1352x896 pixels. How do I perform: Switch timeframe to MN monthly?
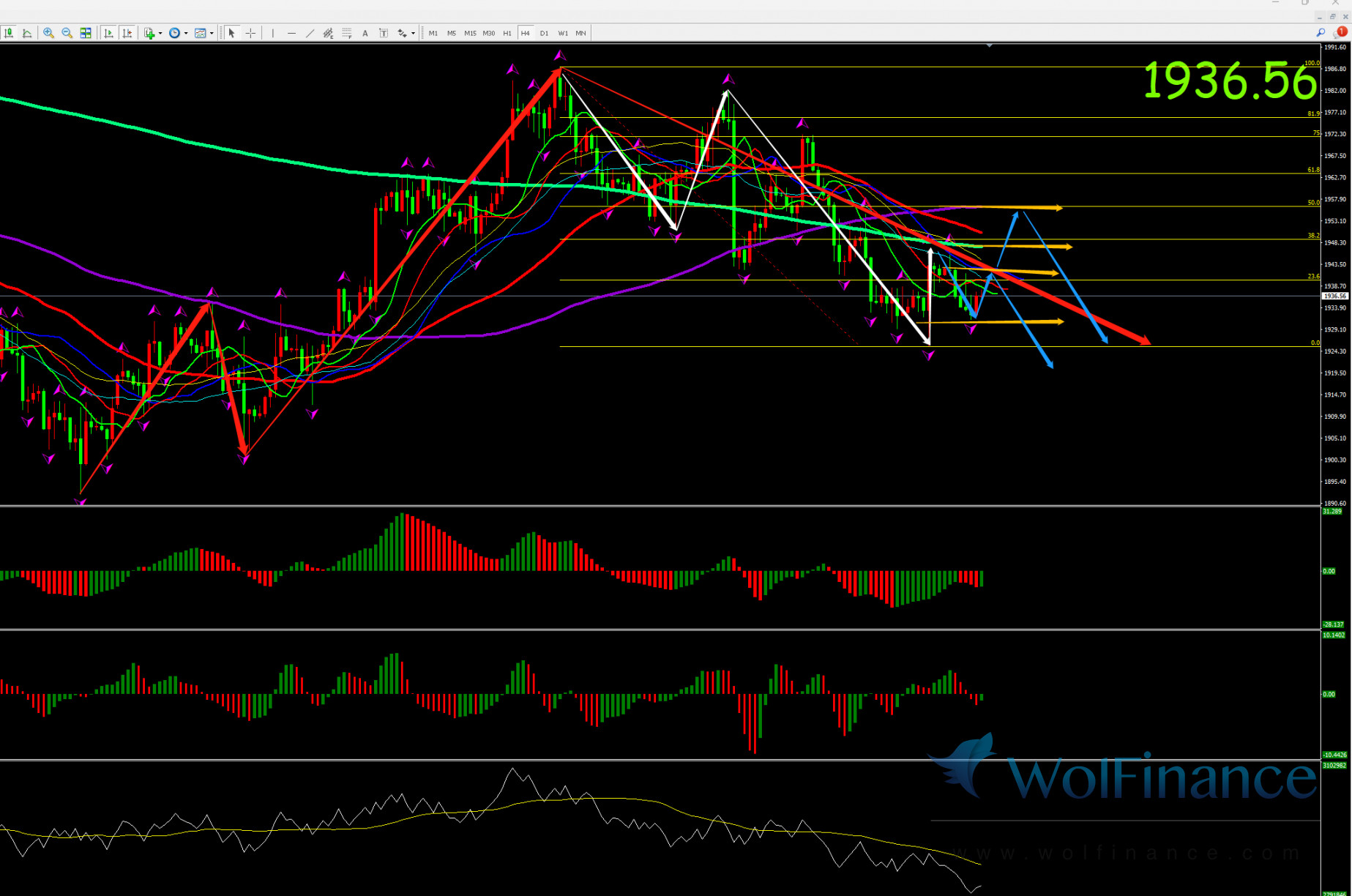580,33
